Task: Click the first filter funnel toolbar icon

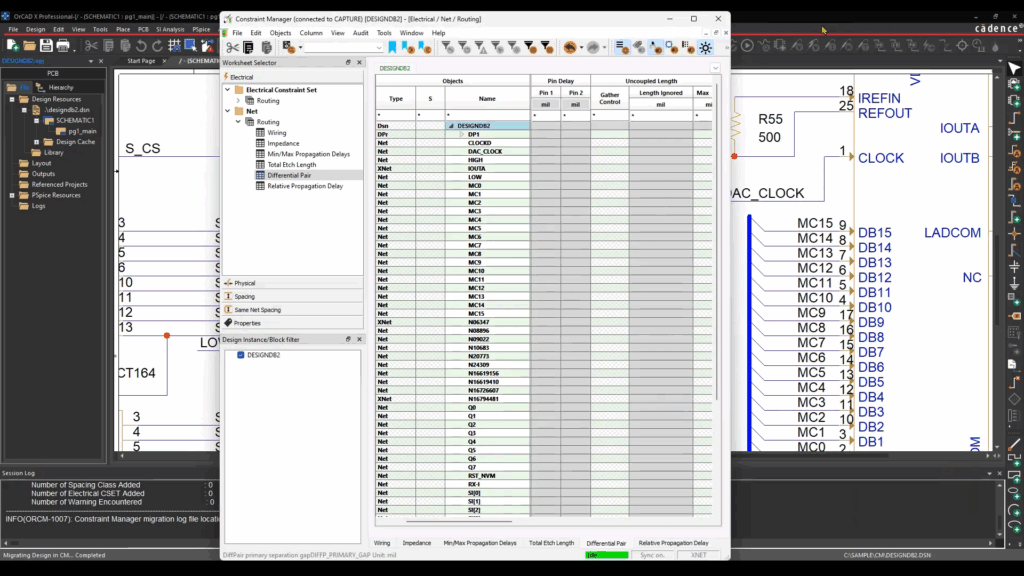Action: [x=447, y=47]
